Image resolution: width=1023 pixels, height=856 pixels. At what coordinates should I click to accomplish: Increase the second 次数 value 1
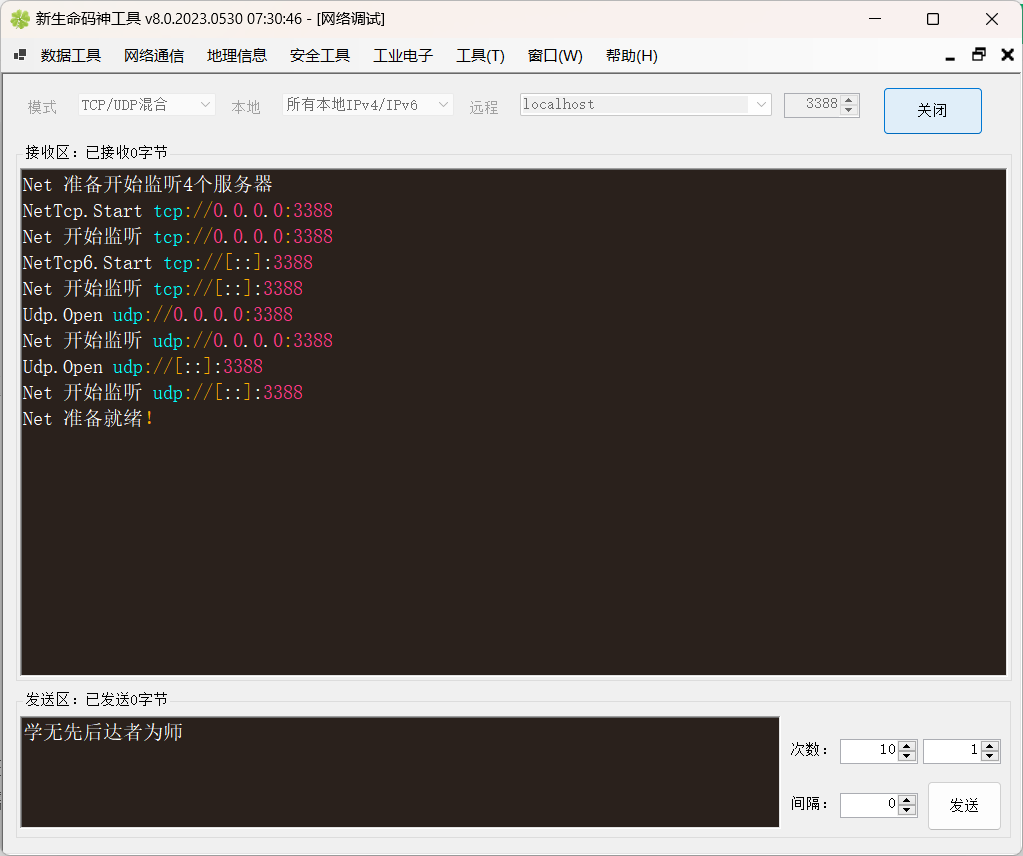click(x=989, y=746)
